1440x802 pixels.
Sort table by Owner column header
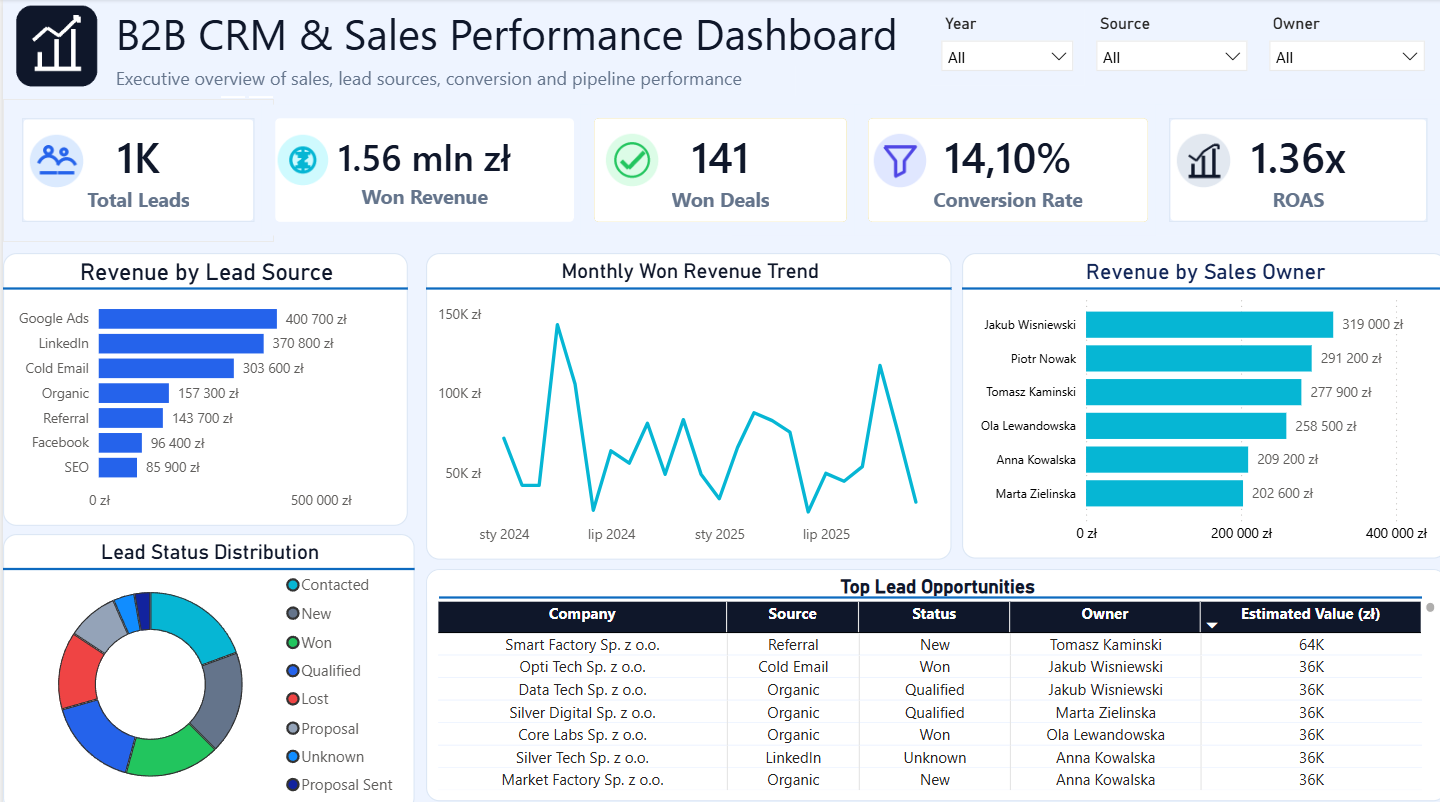(x=1105, y=615)
